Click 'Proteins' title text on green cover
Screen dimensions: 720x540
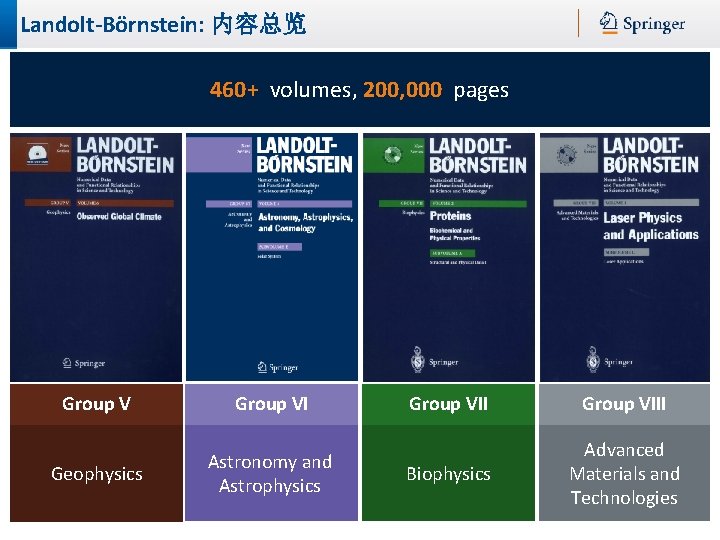(450, 216)
